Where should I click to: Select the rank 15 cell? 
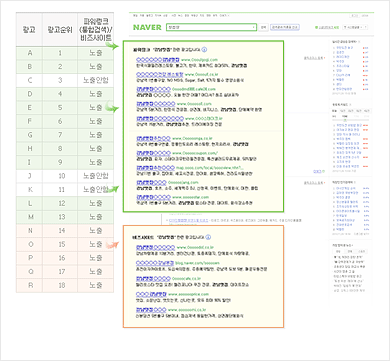60,244
